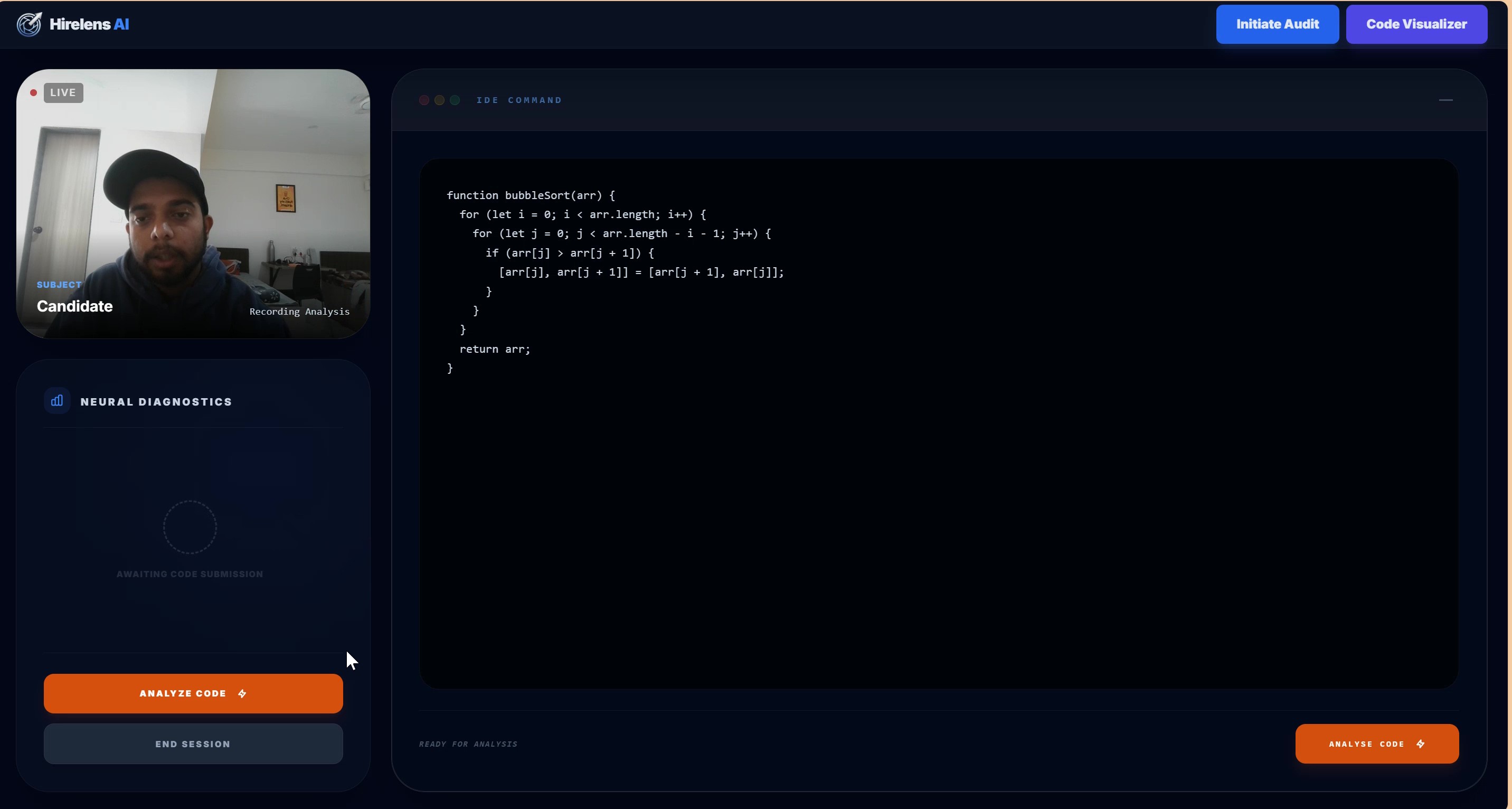Click the yellow dot in IDE Command header

[439, 100]
